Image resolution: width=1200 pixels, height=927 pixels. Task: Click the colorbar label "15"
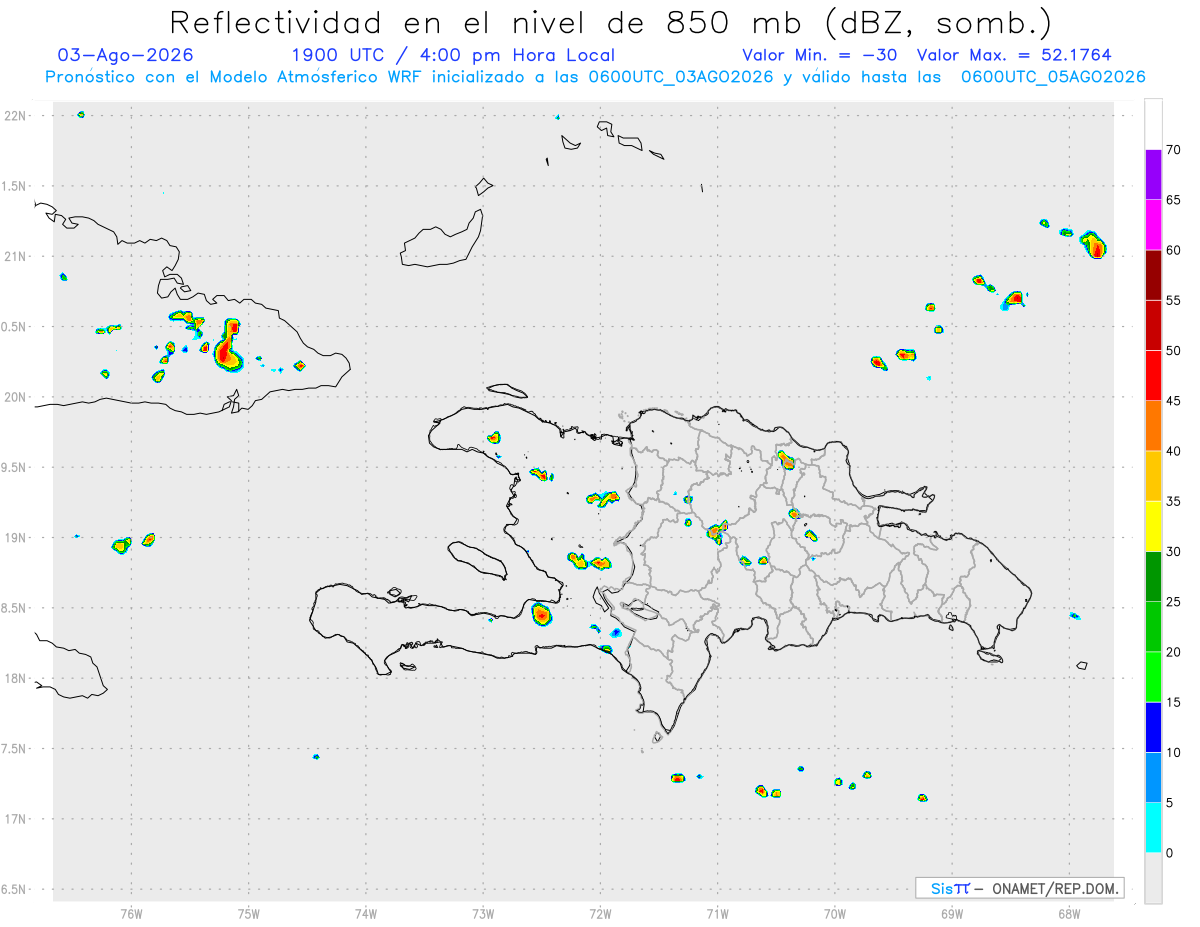click(x=1174, y=702)
